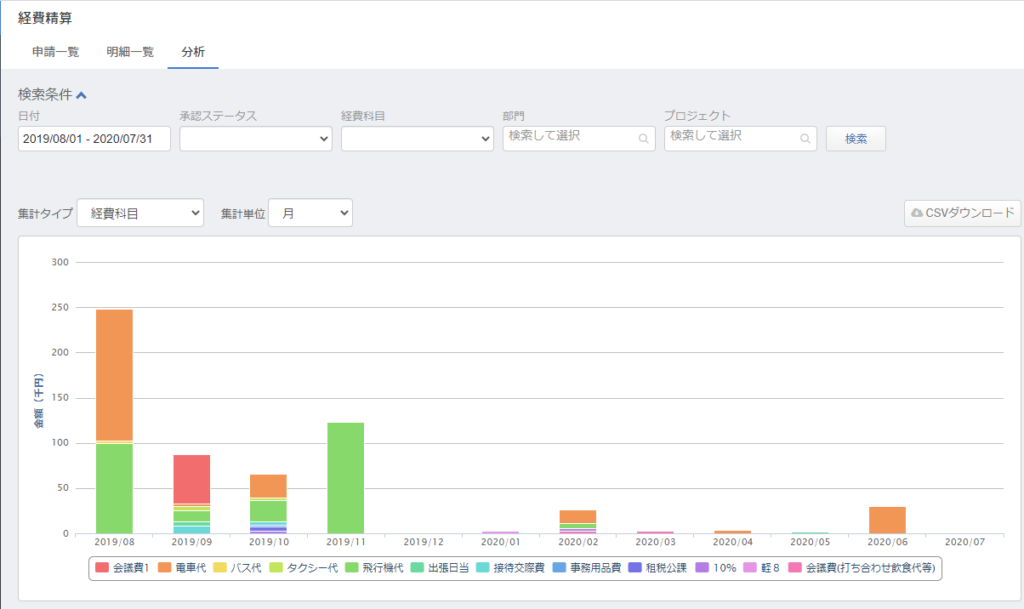Switch to the 申請一覧 tab
The height and width of the screenshot is (609, 1024).
pyautogui.click(x=56, y=52)
